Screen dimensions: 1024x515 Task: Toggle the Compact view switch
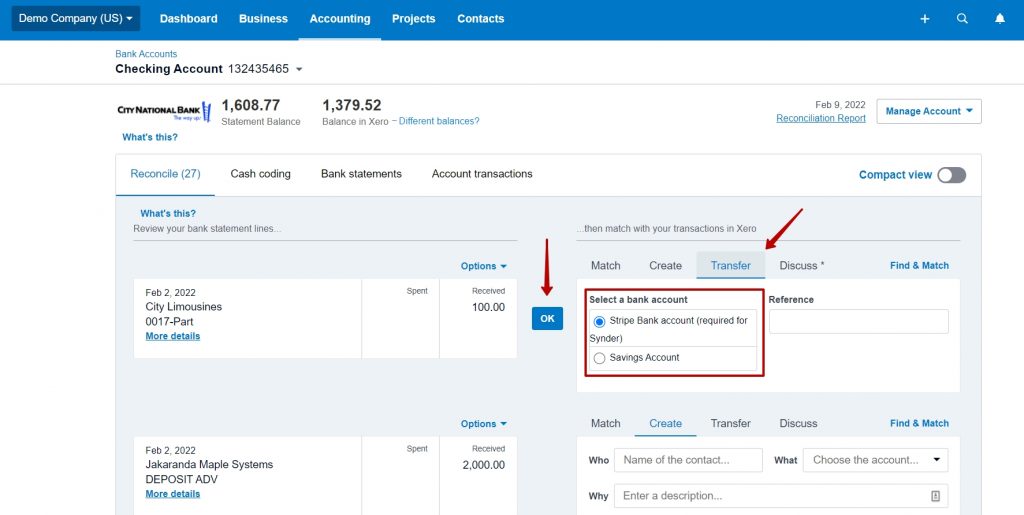click(952, 175)
